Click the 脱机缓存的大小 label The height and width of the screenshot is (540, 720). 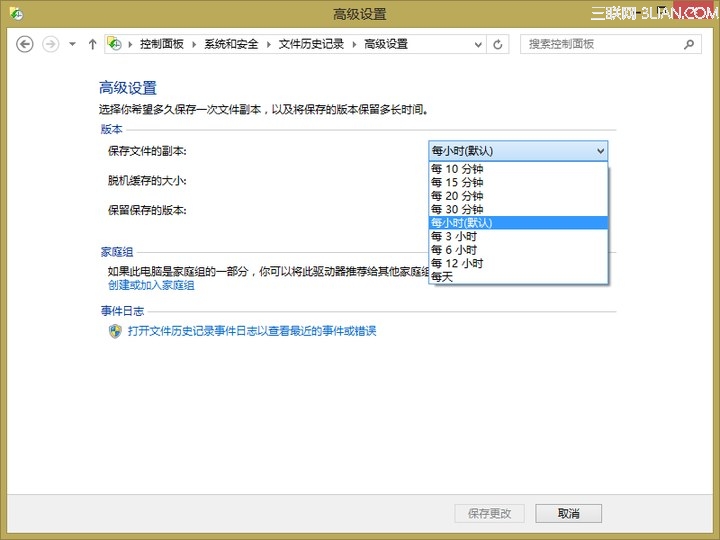click(x=147, y=180)
